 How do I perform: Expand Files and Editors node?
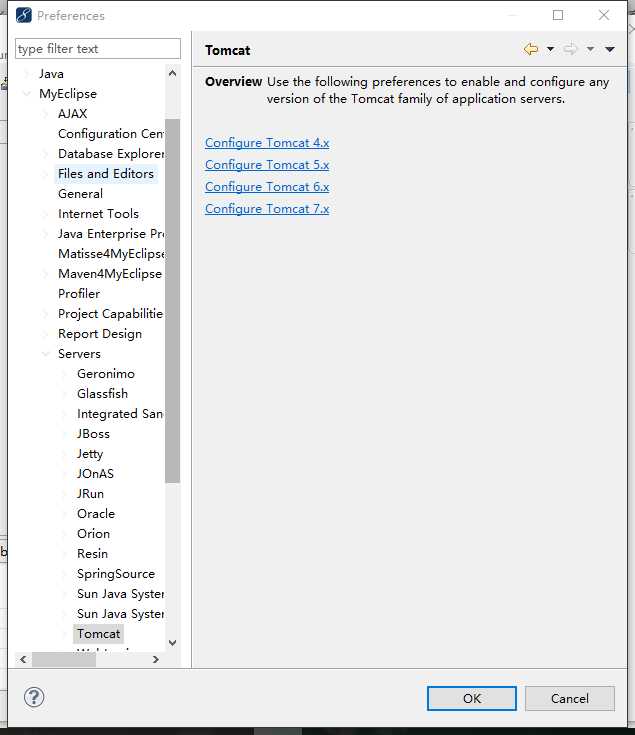(x=45, y=174)
